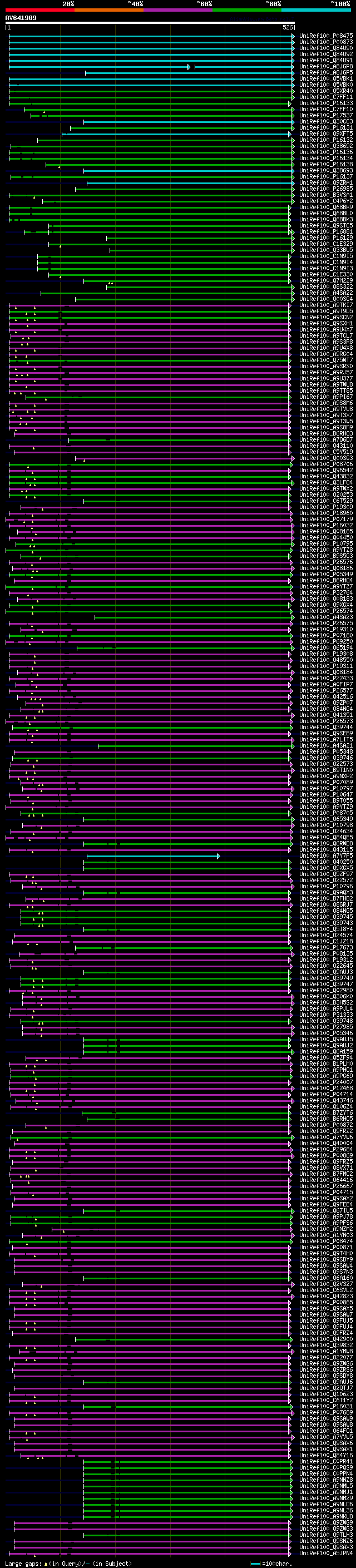
Task: Open the UniRef100_A7Y7F5 hit
Action: 326,856
